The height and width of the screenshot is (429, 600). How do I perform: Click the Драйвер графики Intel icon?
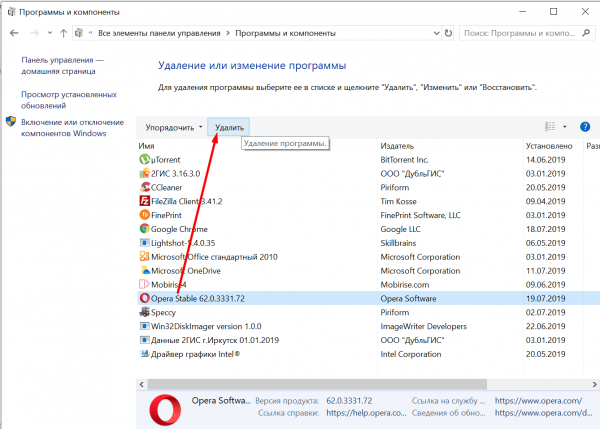144,354
